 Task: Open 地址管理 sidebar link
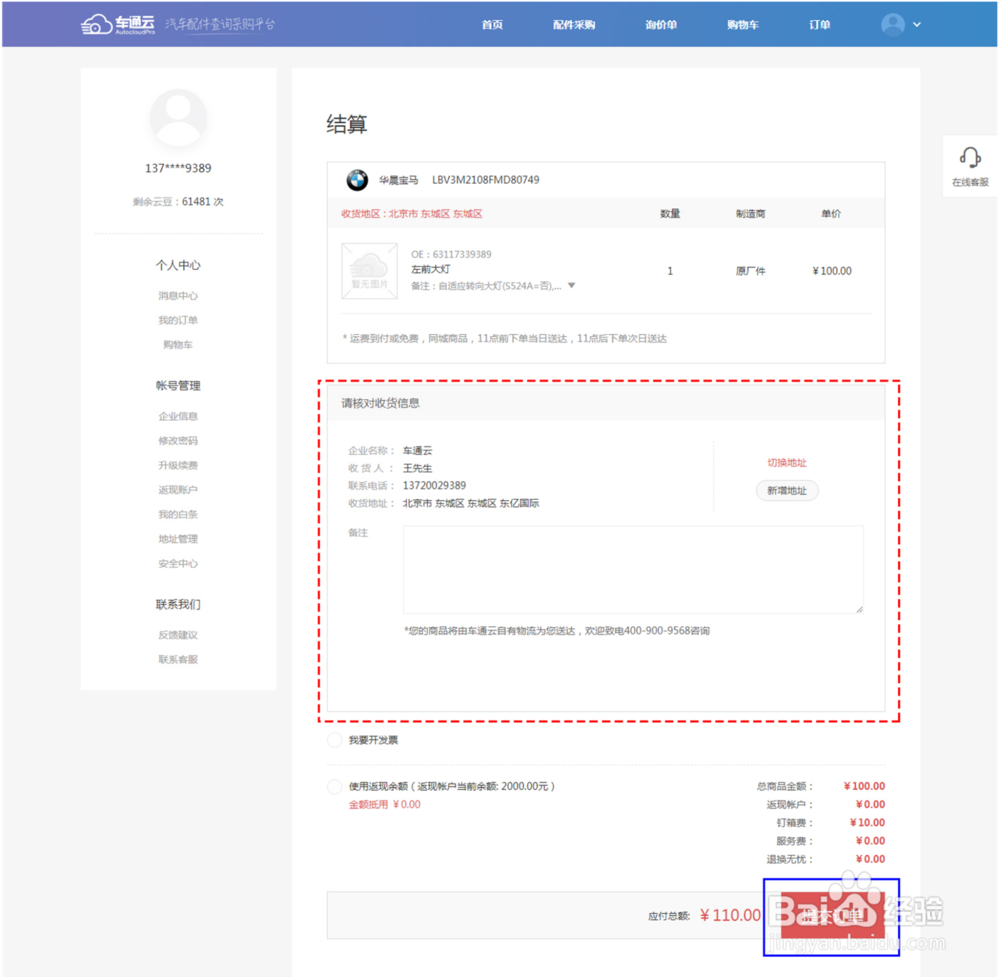178,539
